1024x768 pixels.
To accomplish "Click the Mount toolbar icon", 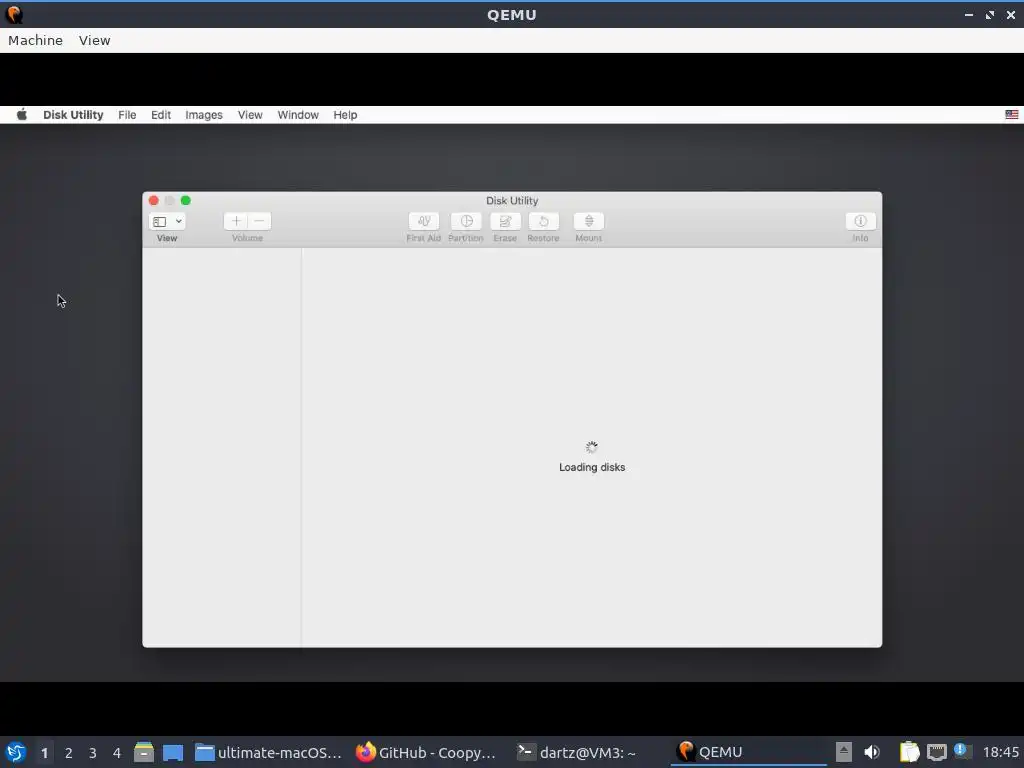I will tap(589, 221).
